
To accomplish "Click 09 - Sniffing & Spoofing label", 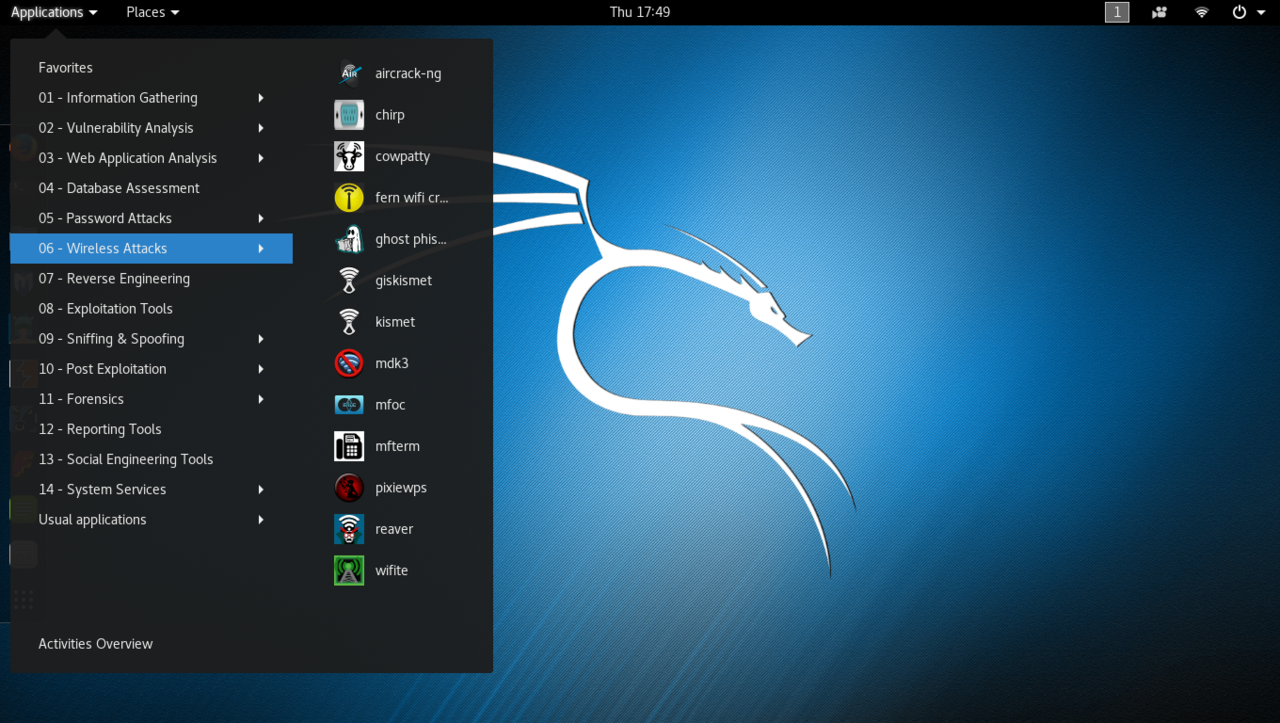I will click(x=111, y=339).
